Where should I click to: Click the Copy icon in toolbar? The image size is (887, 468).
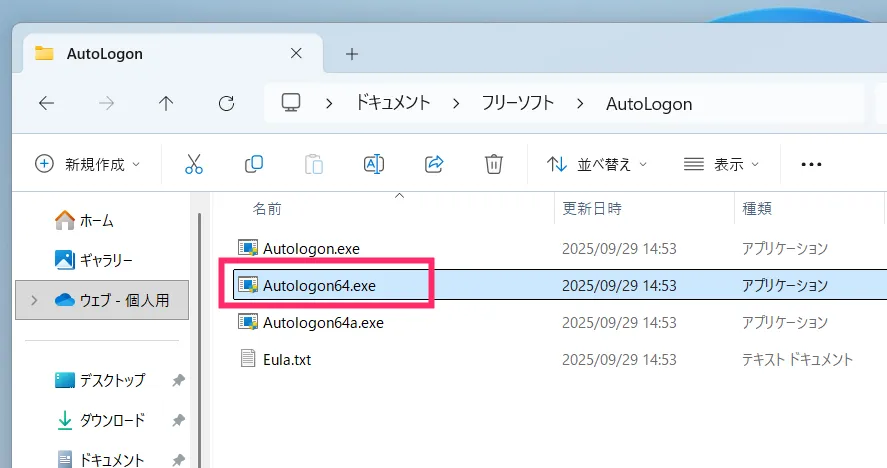tap(253, 164)
